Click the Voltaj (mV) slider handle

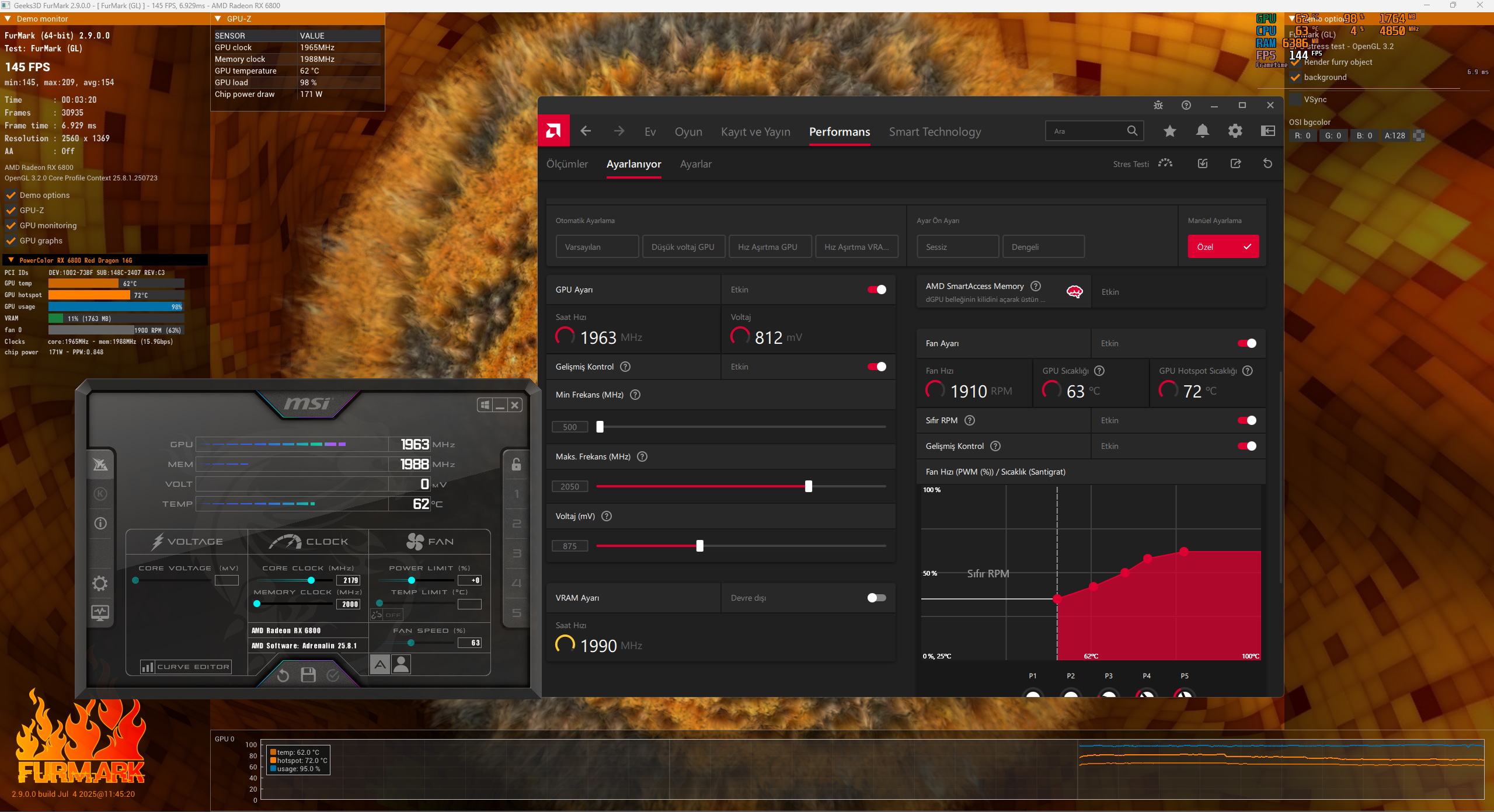coord(699,546)
